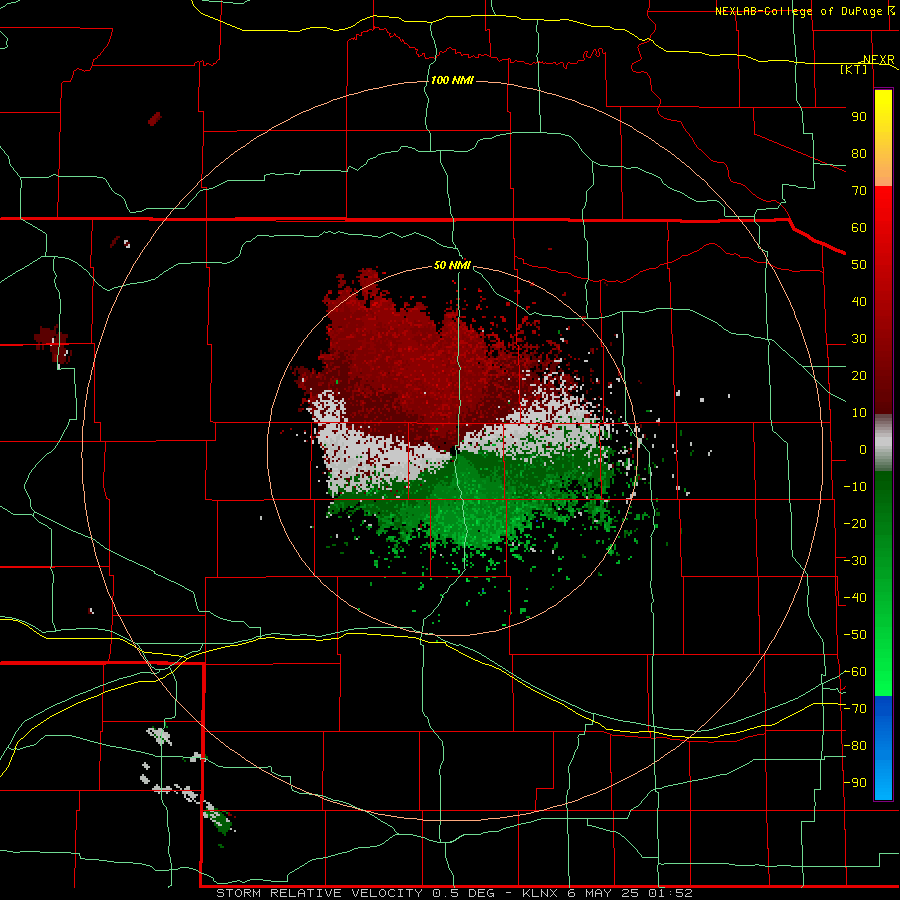The width and height of the screenshot is (900, 900).
Task: Click the 30 value on the velocity scale
Action: tap(859, 339)
